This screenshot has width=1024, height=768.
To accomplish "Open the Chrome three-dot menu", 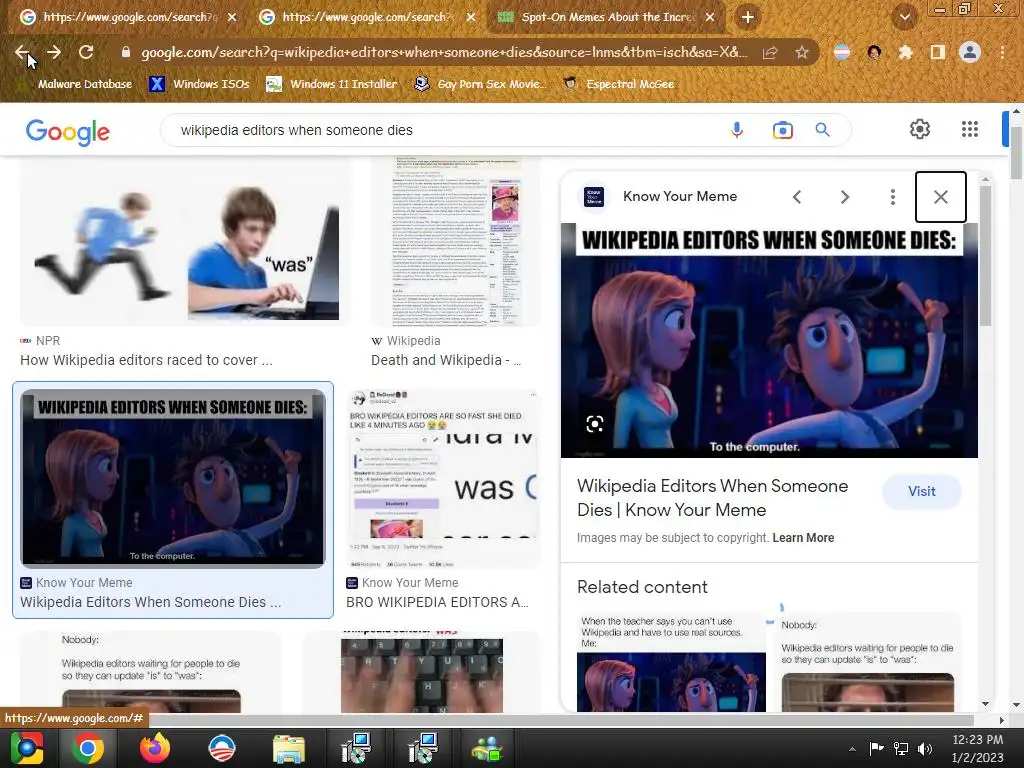I will pos(1002,52).
